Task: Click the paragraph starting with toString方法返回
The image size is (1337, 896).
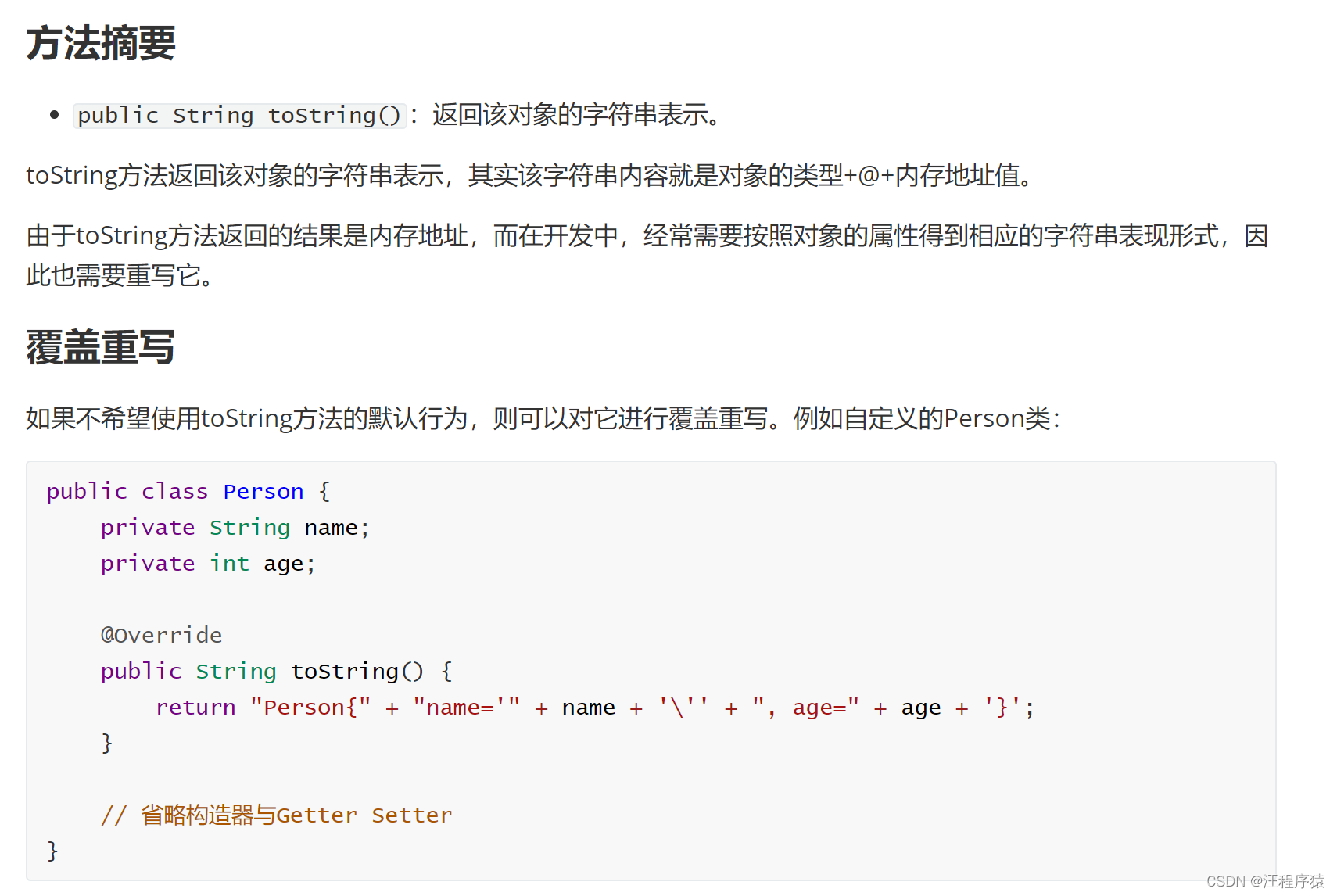Action: [x=532, y=175]
